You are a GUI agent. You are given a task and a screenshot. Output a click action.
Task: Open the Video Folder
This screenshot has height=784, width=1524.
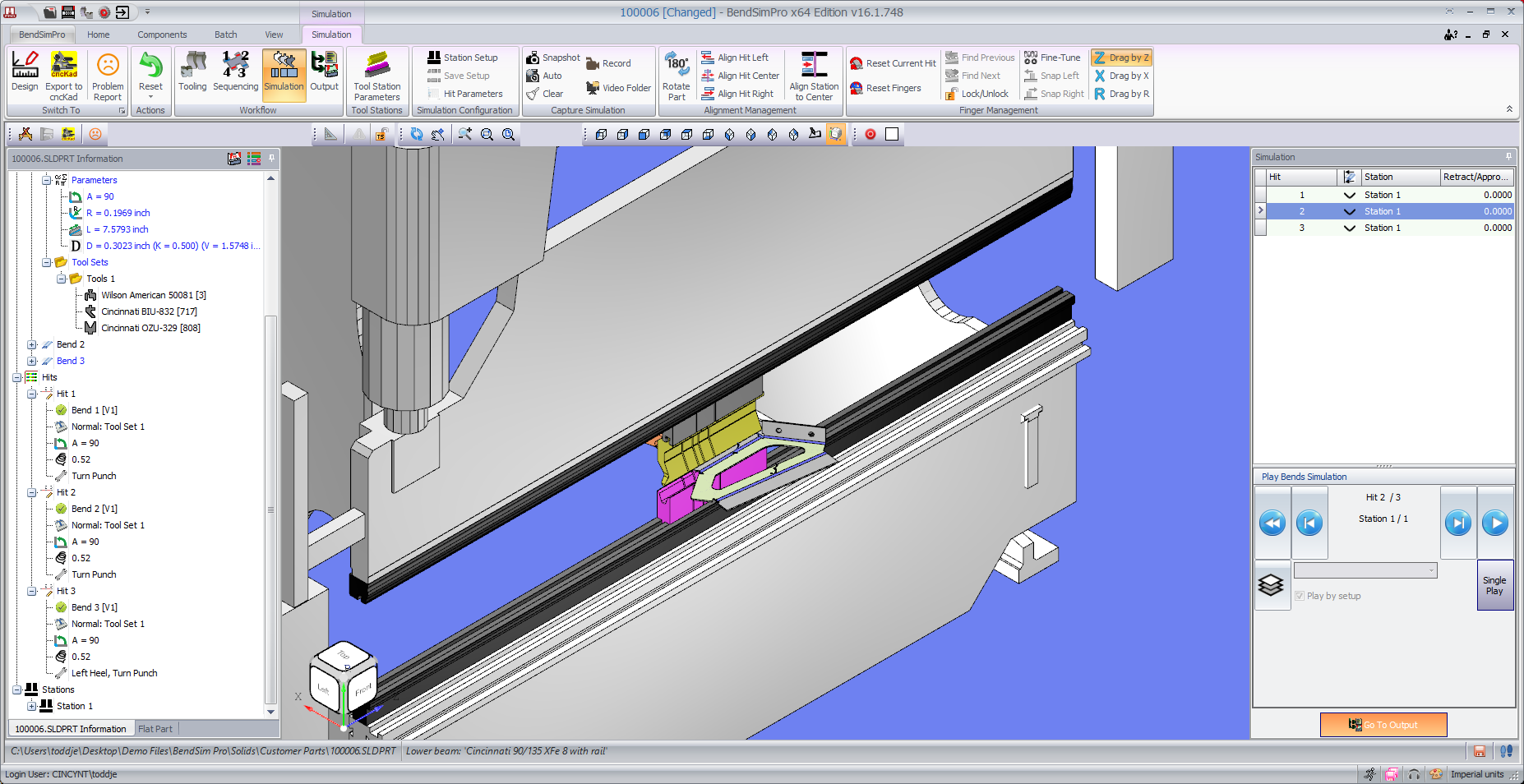[x=618, y=88]
